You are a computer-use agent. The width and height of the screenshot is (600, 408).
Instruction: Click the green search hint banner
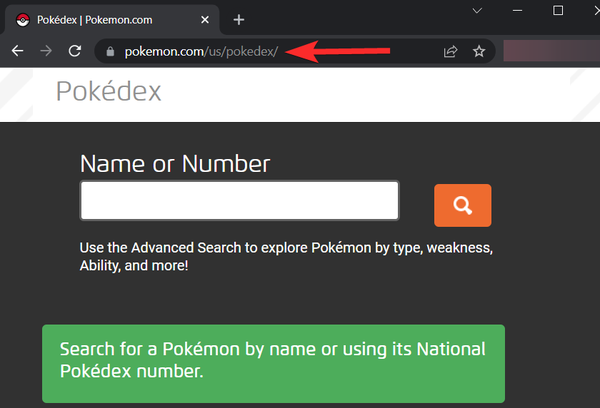273,361
